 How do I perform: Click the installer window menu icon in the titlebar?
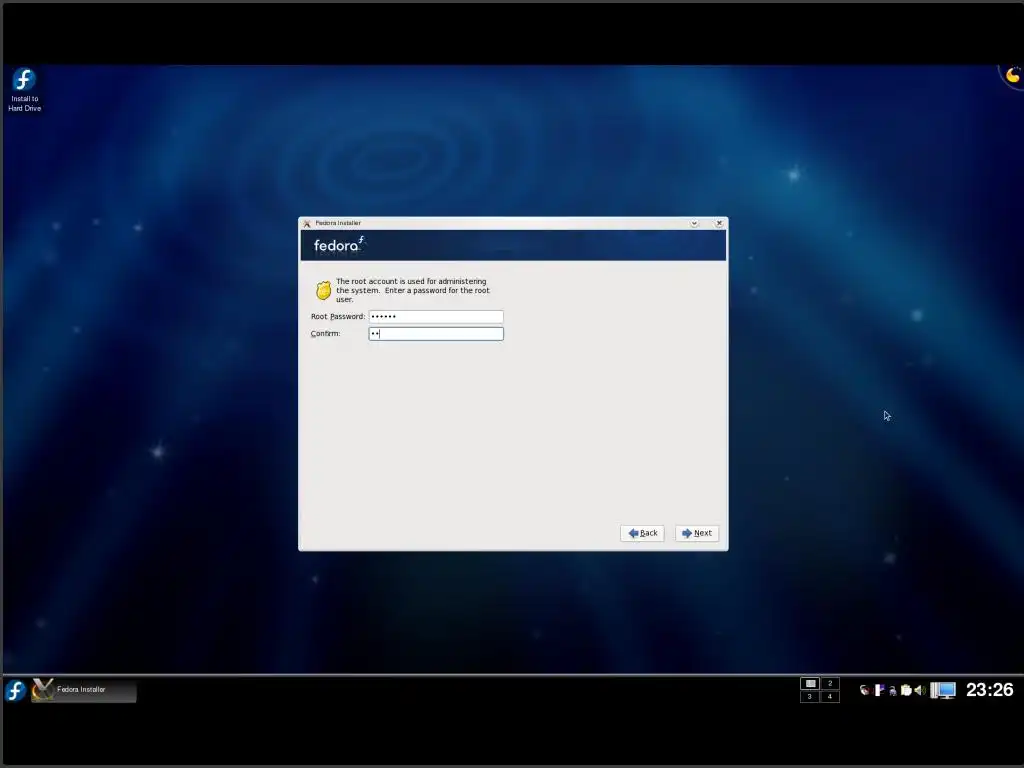307,223
